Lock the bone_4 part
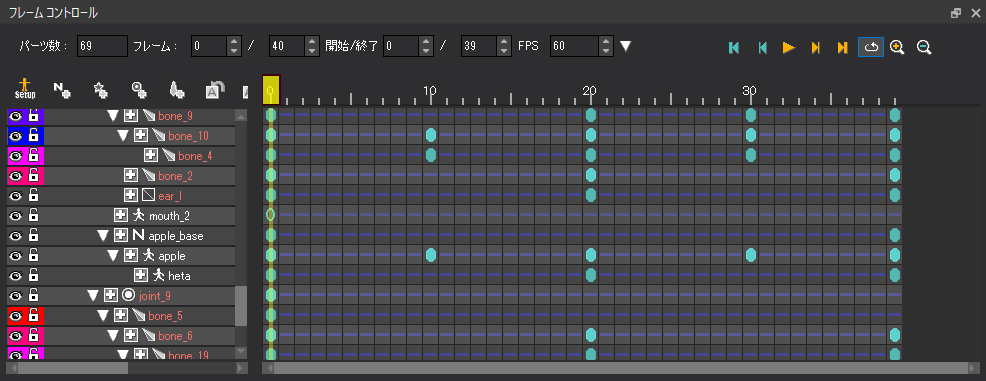Image resolution: width=986 pixels, height=381 pixels. pos(34,155)
